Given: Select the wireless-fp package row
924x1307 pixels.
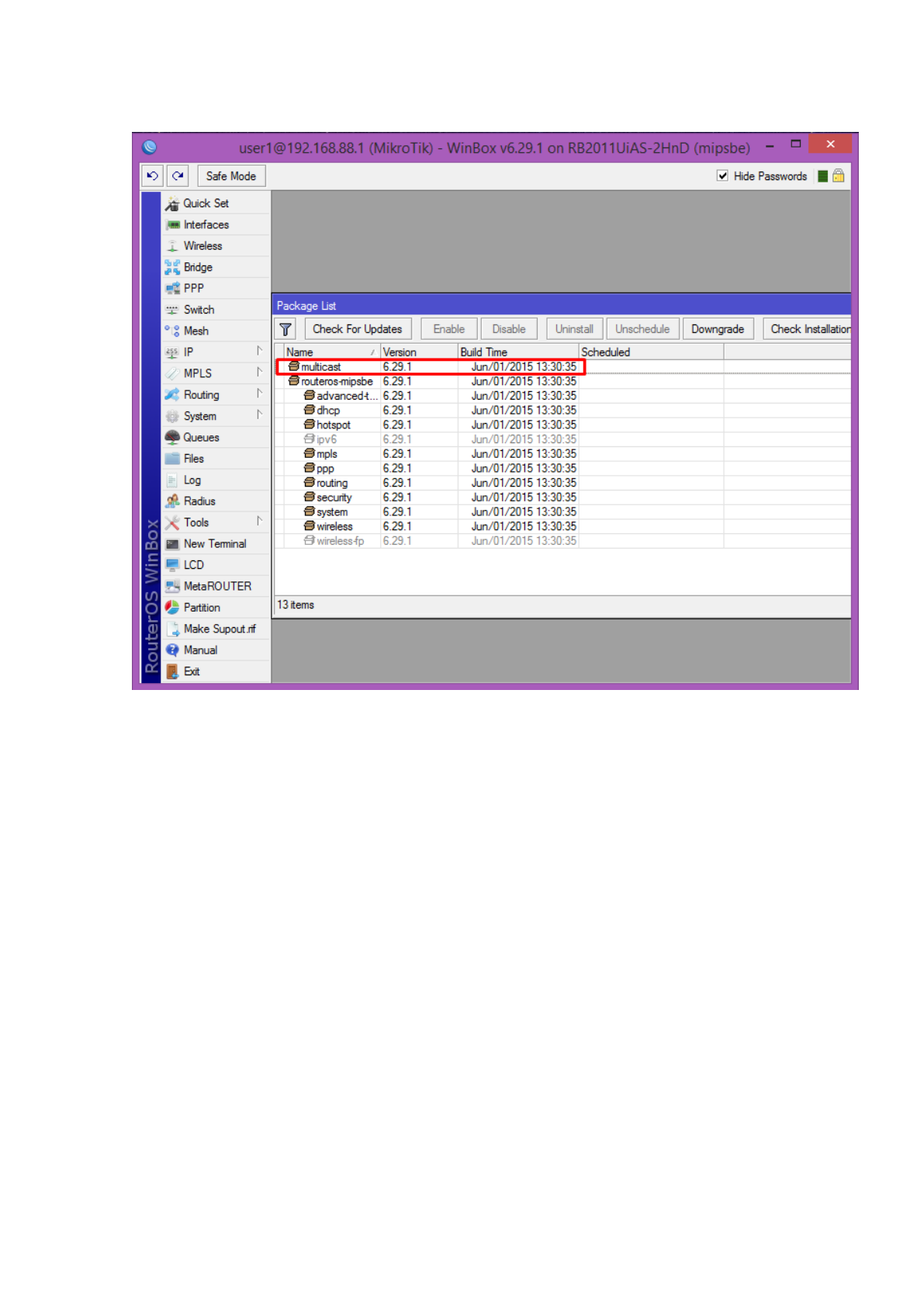Looking at the screenshot, I should [x=563, y=541].
